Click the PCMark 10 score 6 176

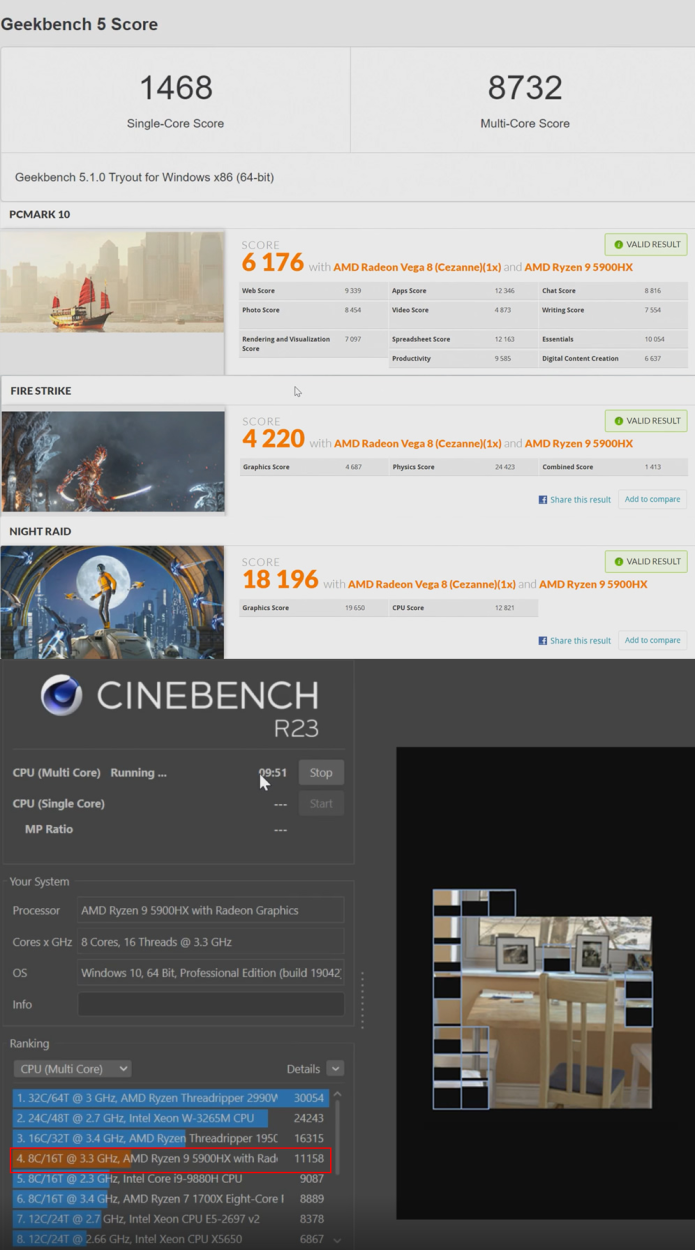pos(272,263)
